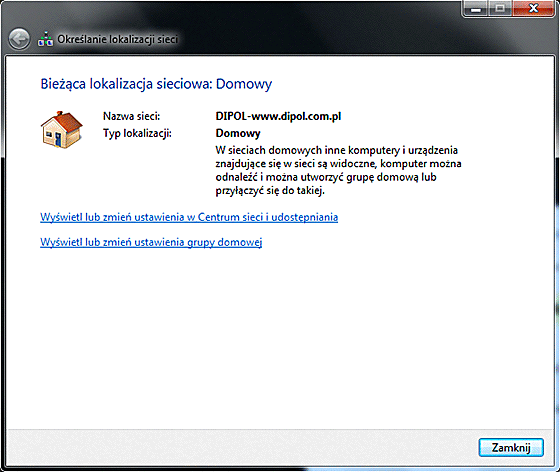Click the empty dark title bar area
Viewport: 560px width, 472px height.
point(321,36)
